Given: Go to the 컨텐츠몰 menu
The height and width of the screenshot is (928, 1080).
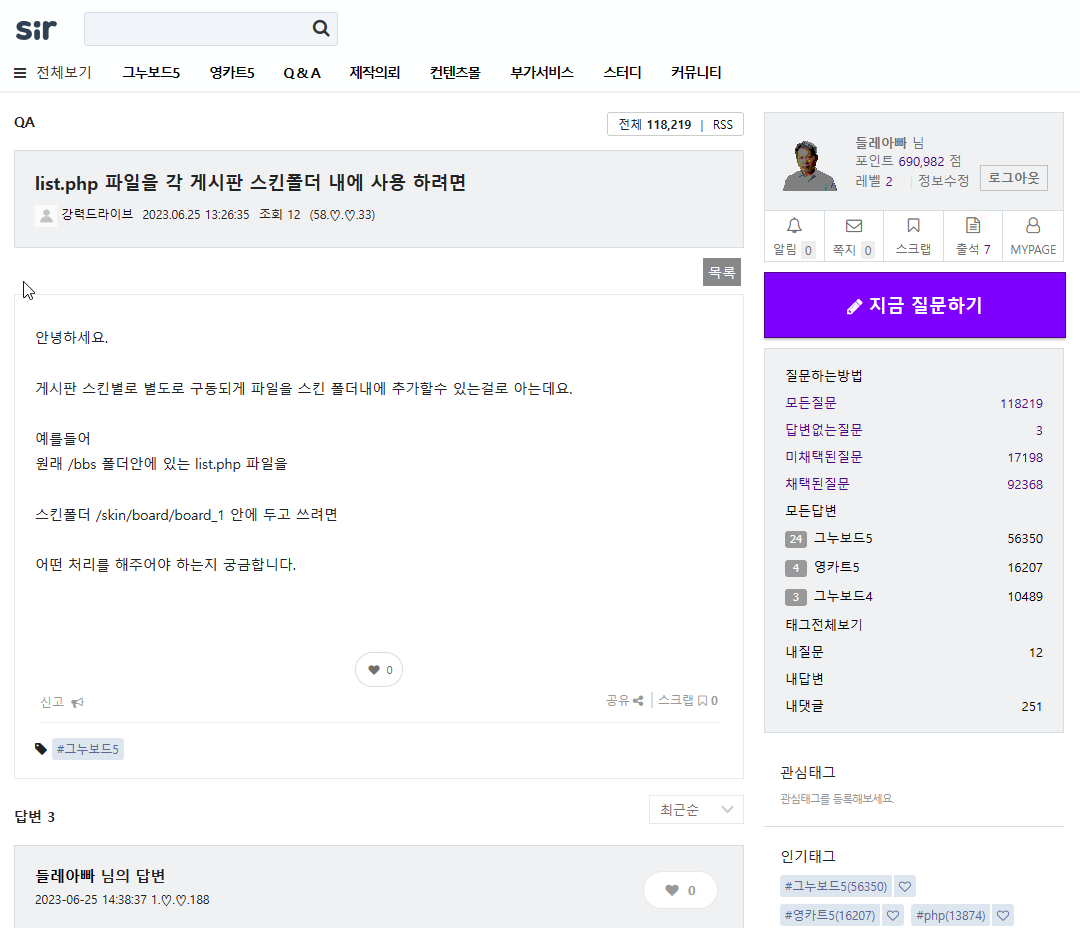Looking at the screenshot, I should [x=455, y=73].
